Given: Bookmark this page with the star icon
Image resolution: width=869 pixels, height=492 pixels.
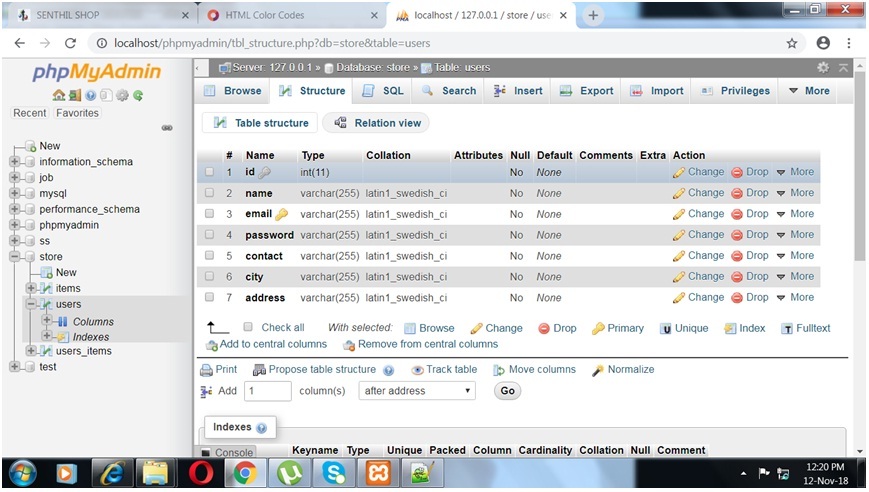Looking at the screenshot, I should [x=792, y=43].
